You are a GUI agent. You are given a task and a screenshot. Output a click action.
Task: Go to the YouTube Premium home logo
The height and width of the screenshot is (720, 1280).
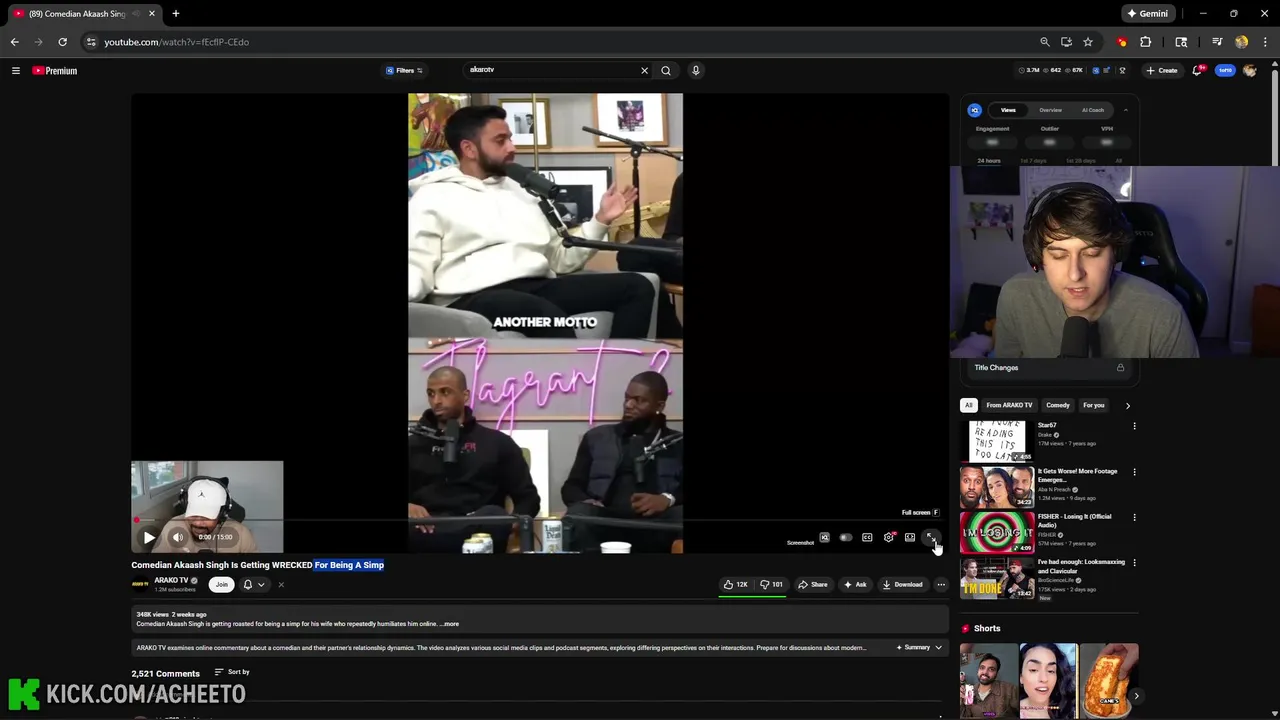[x=55, y=70]
